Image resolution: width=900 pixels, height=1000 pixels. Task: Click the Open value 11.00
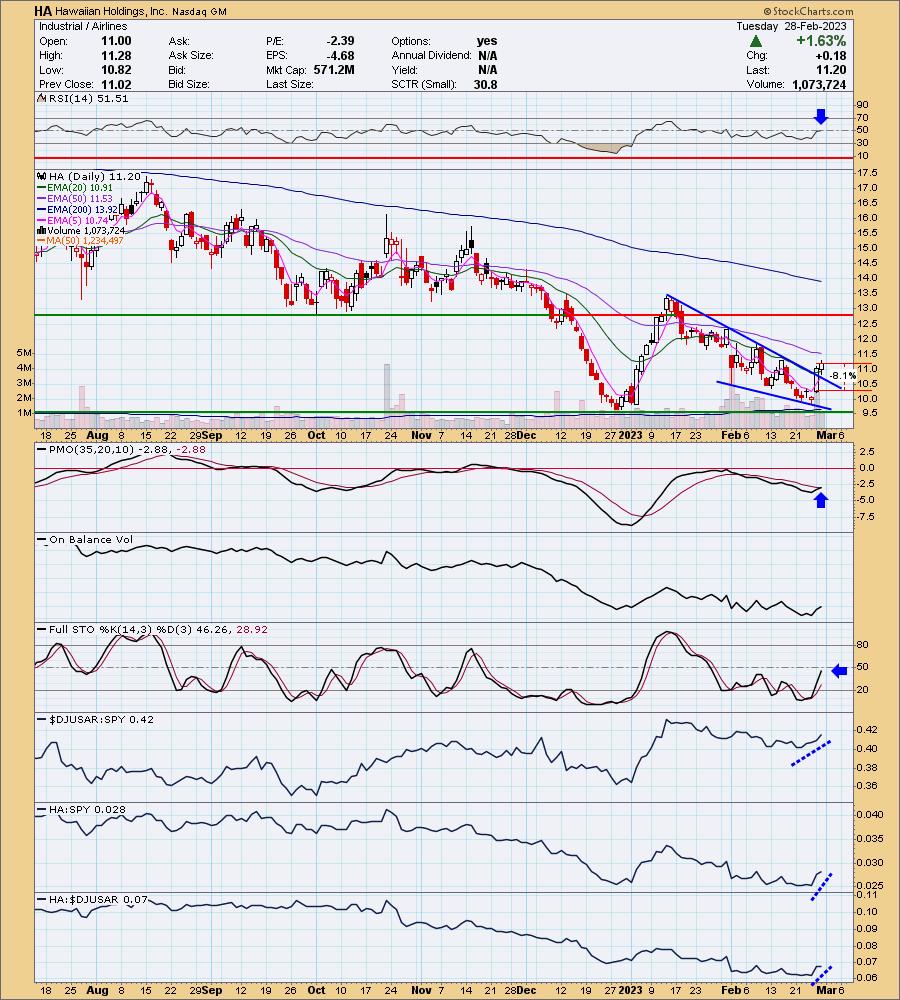pos(116,41)
